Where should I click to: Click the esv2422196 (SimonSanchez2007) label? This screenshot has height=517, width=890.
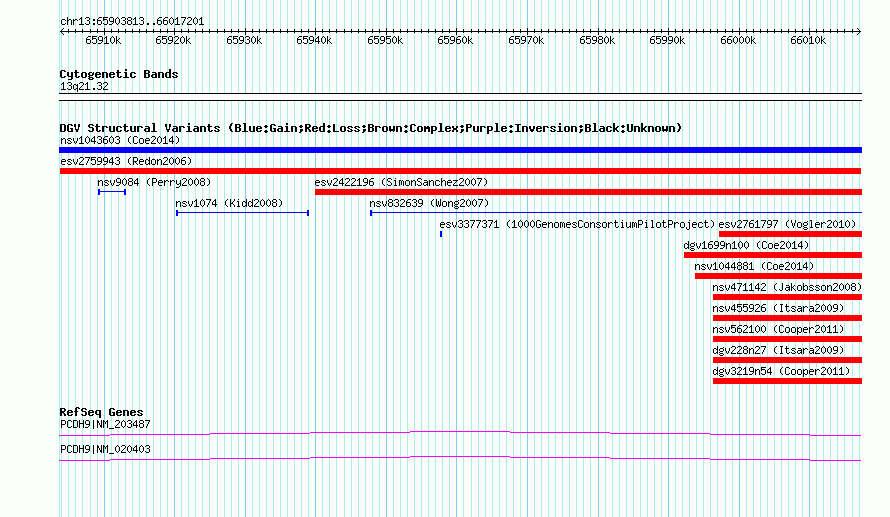[401, 182]
